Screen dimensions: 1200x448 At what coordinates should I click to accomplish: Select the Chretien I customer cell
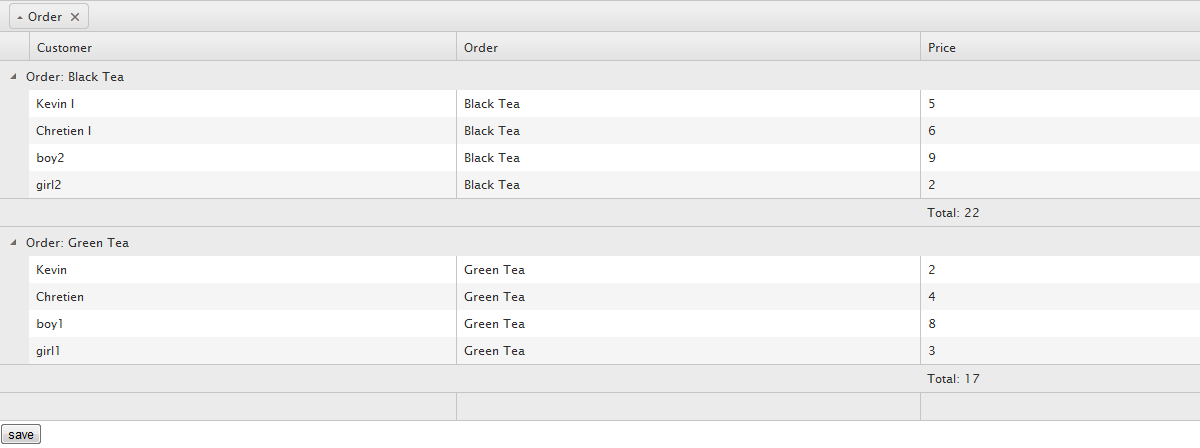pyautogui.click(x=64, y=131)
